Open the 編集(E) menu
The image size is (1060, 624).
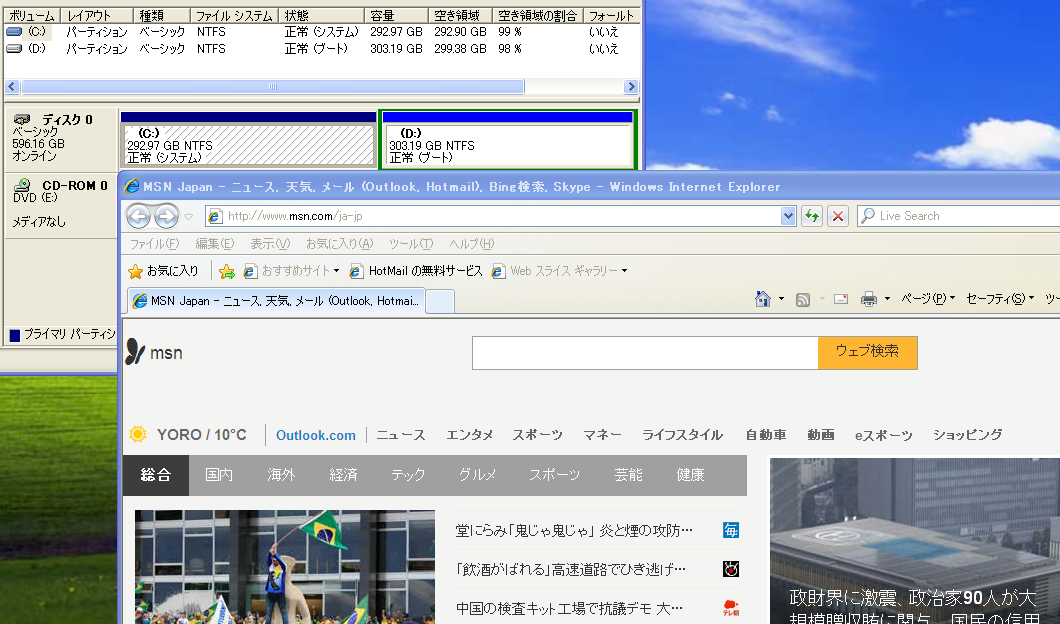[x=214, y=244]
